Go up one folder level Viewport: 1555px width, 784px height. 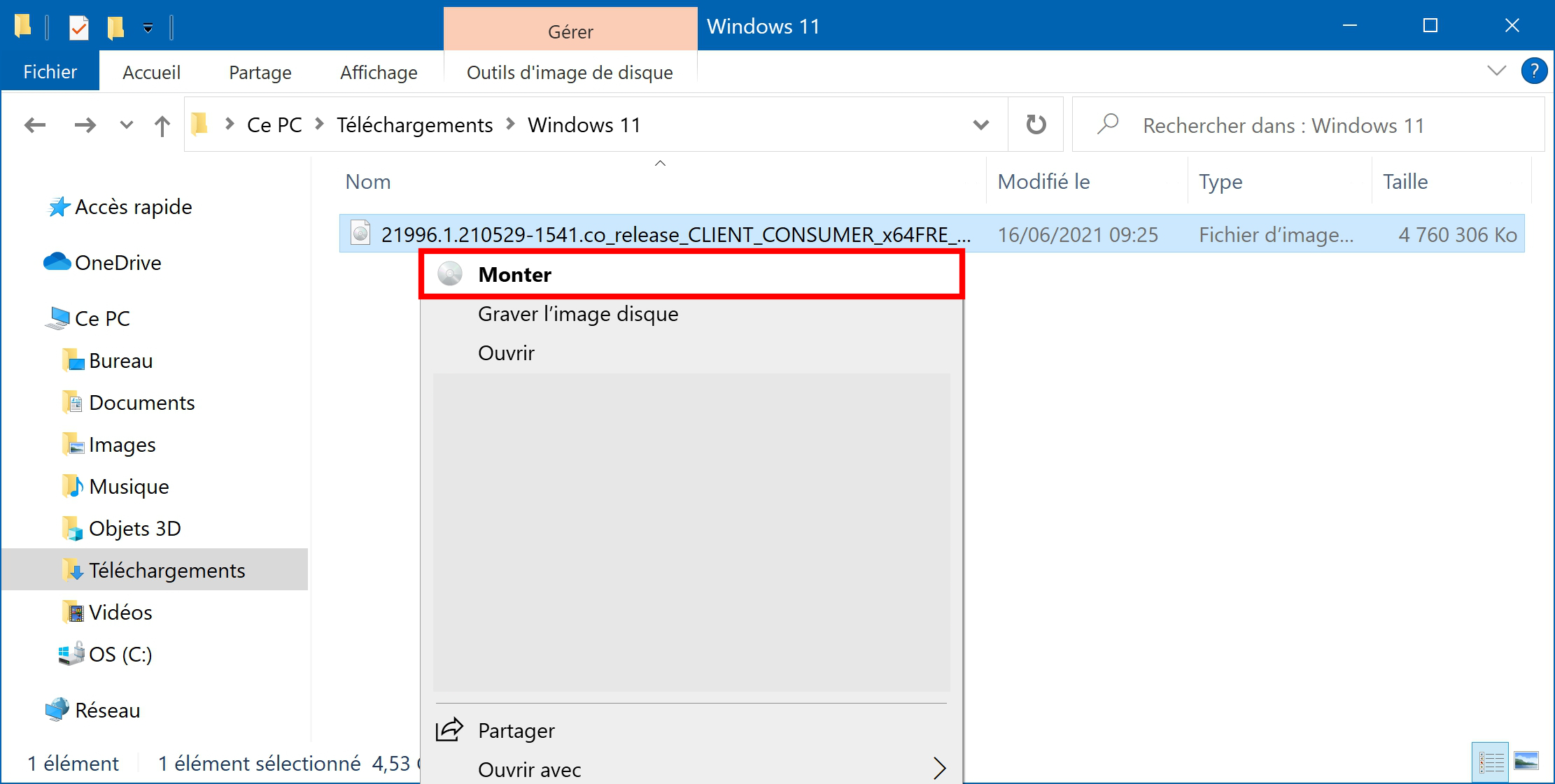[x=162, y=126]
